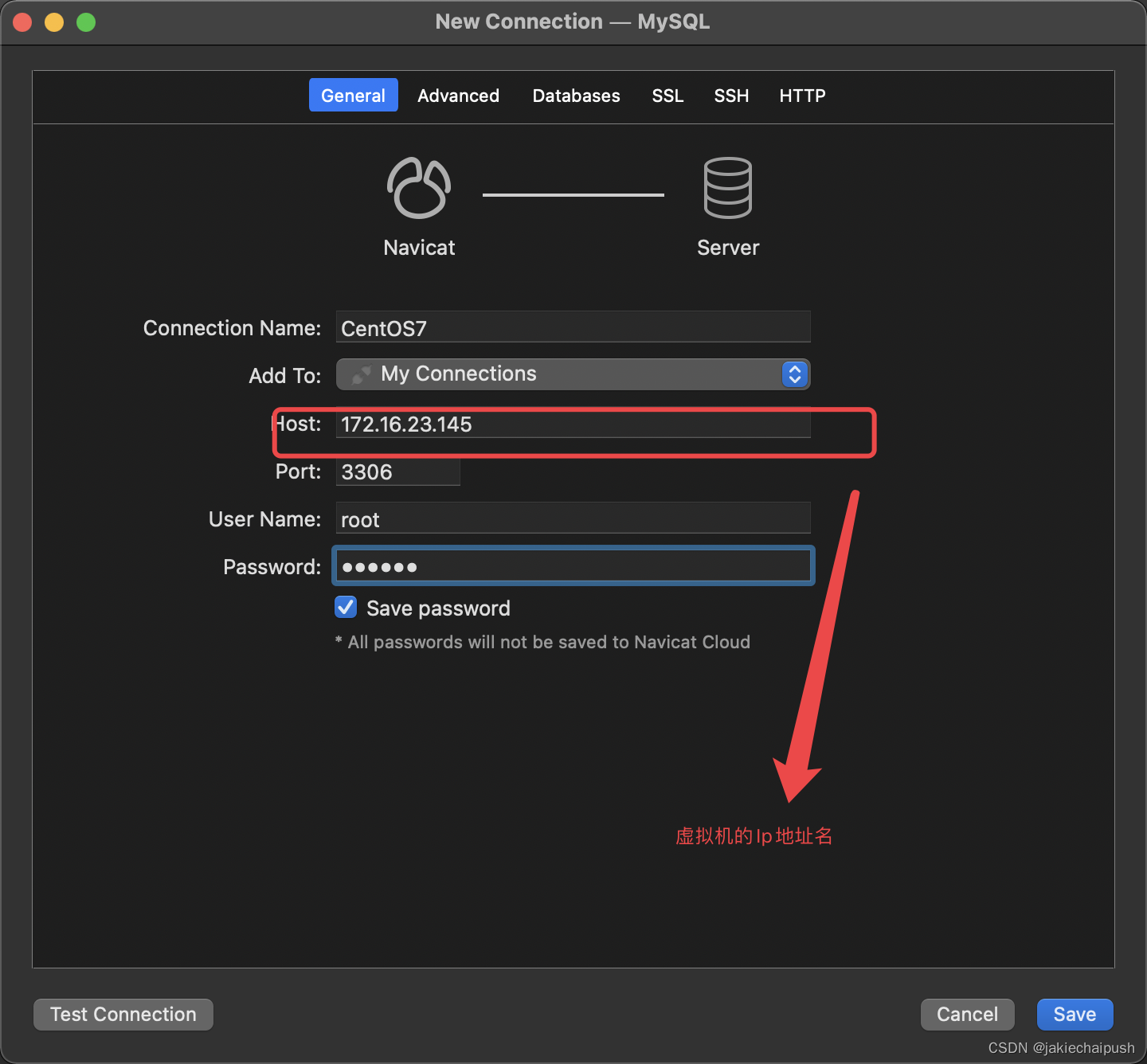1147x1064 pixels.
Task: Switch to the Databases tab
Action: pyautogui.click(x=577, y=96)
